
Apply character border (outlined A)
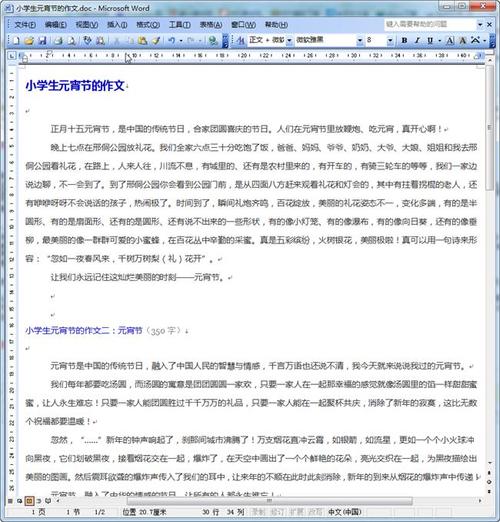pos(450,41)
